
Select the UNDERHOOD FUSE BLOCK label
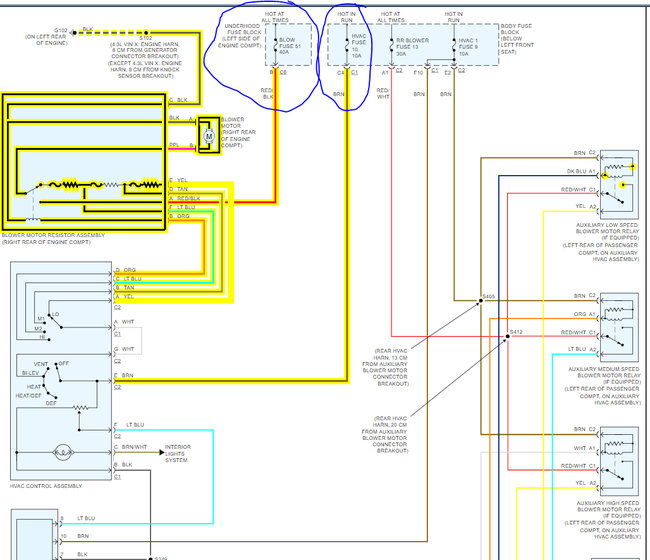tap(241, 36)
